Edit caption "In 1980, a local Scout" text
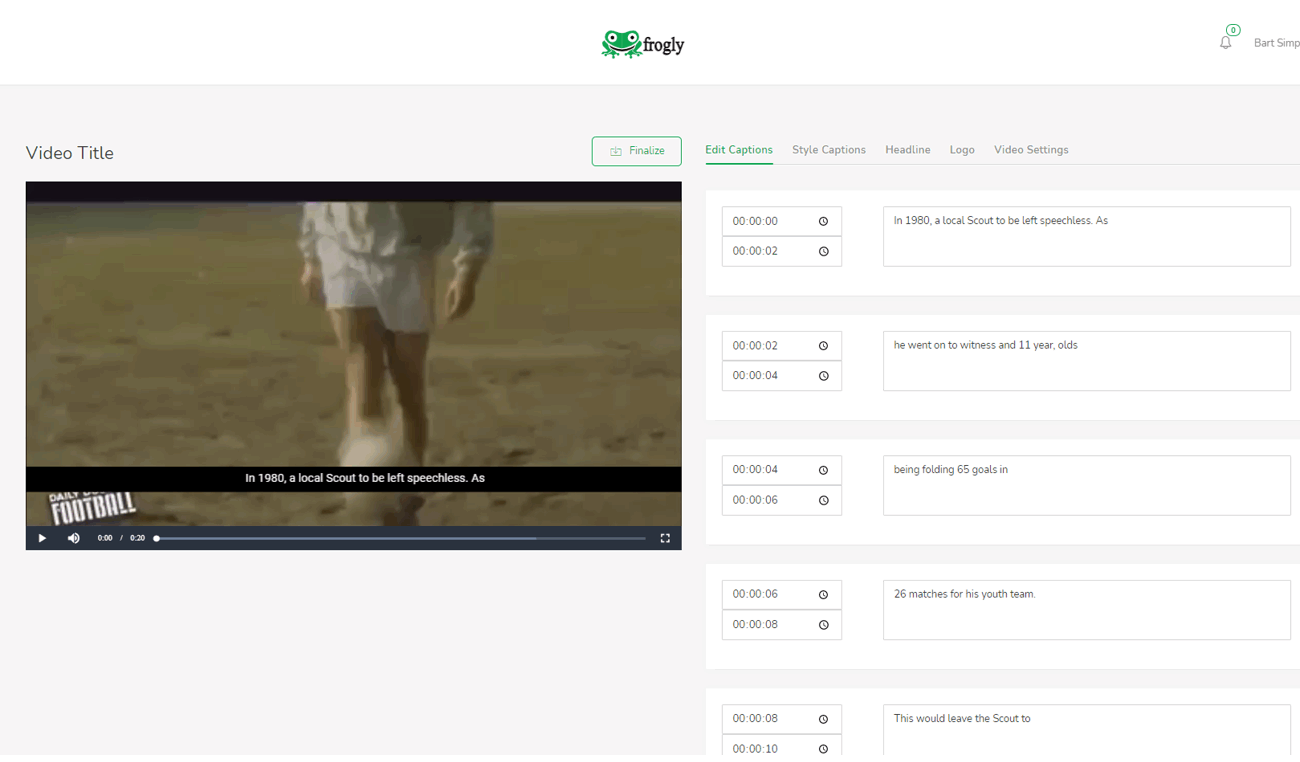Image resolution: width=1300 pixels, height=762 pixels. (1086, 236)
